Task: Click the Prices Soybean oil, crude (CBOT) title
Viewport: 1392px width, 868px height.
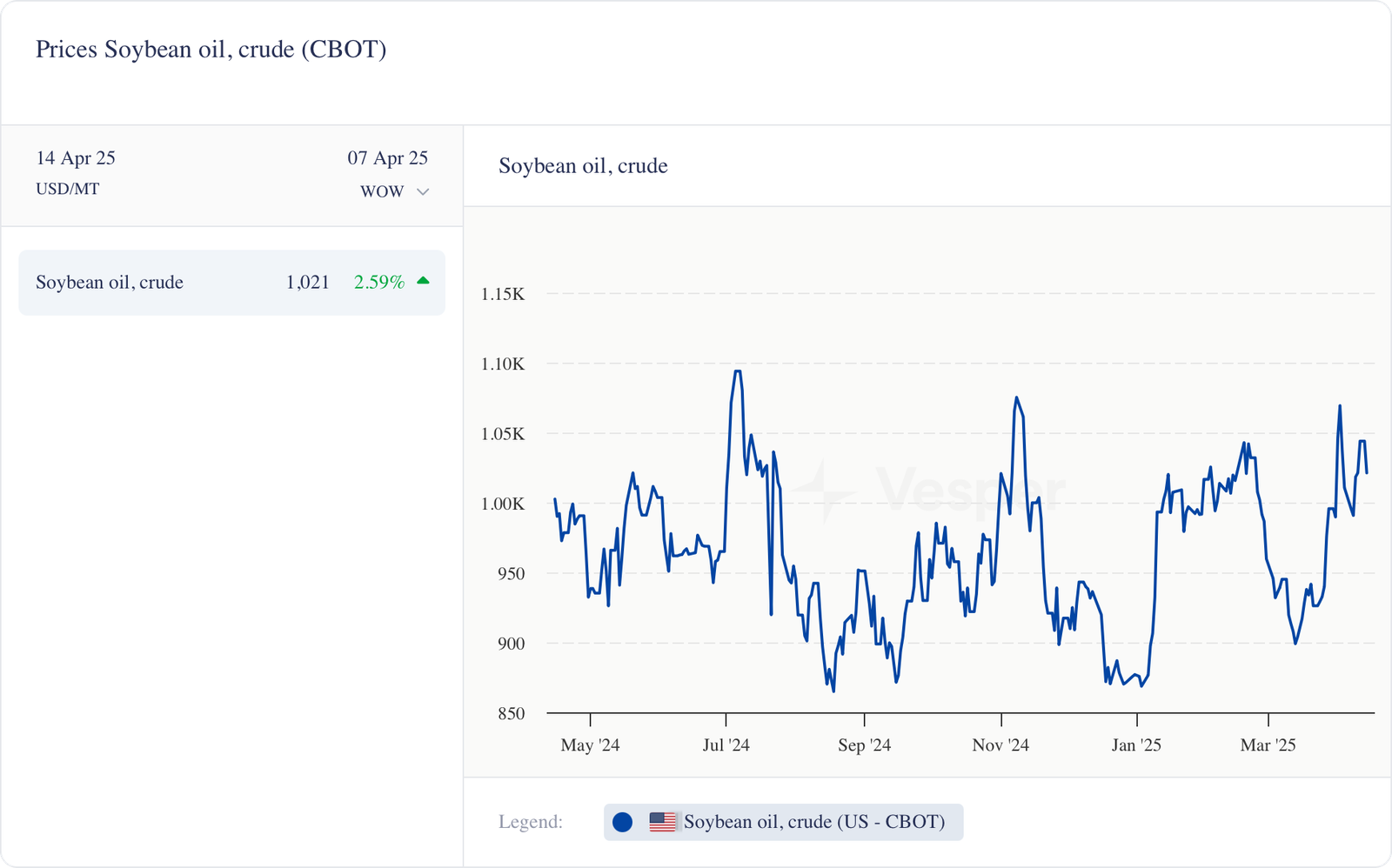Action: (211, 50)
